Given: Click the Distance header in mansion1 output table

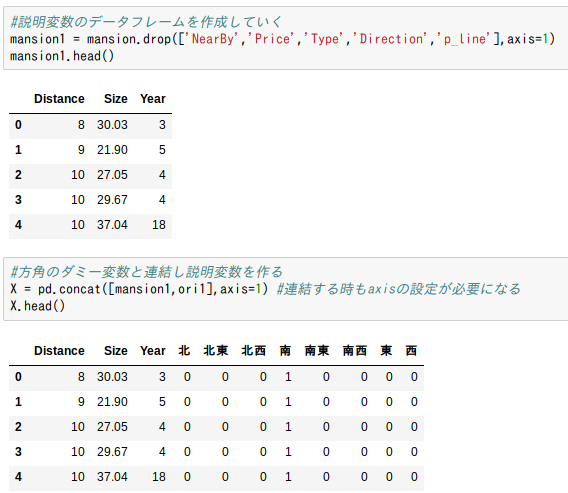Looking at the screenshot, I should tap(59, 99).
